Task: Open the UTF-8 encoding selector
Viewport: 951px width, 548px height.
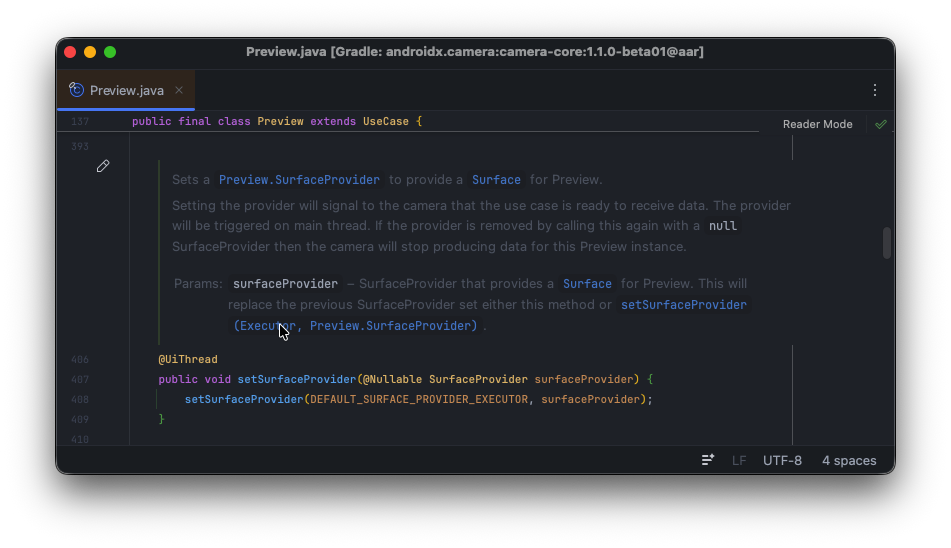Action: [x=782, y=460]
